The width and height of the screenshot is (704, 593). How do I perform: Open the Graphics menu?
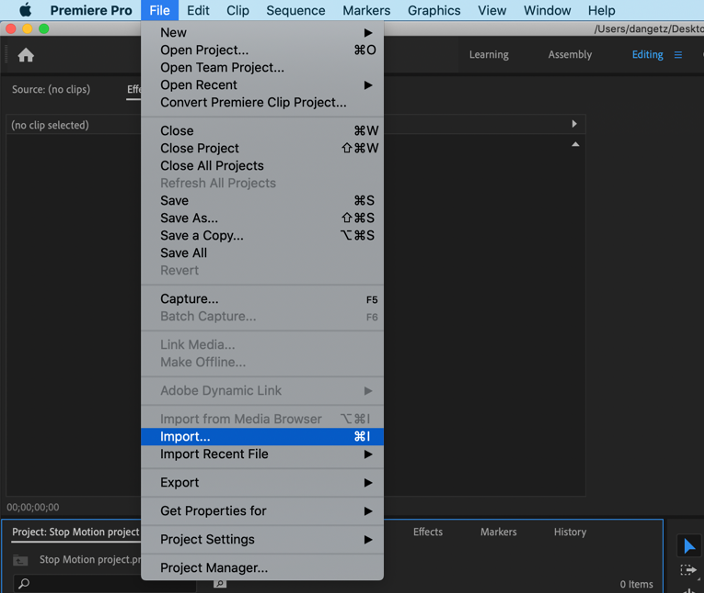pyautogui.click(x=434, y=10)
